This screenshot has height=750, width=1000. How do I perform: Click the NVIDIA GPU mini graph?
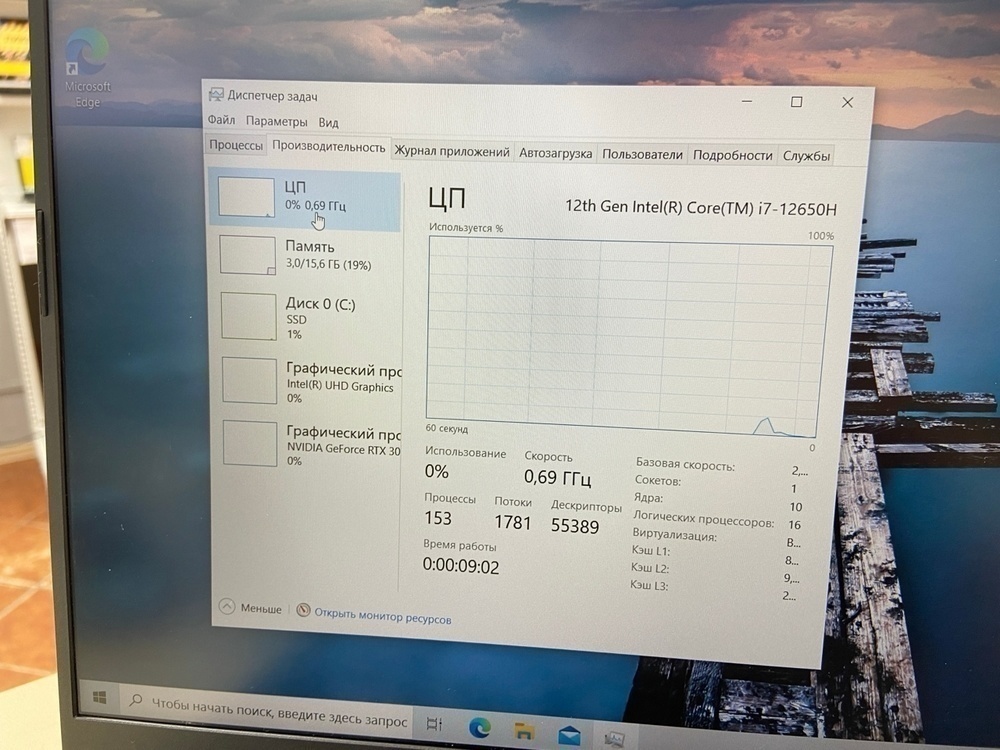tap(250, 443)
